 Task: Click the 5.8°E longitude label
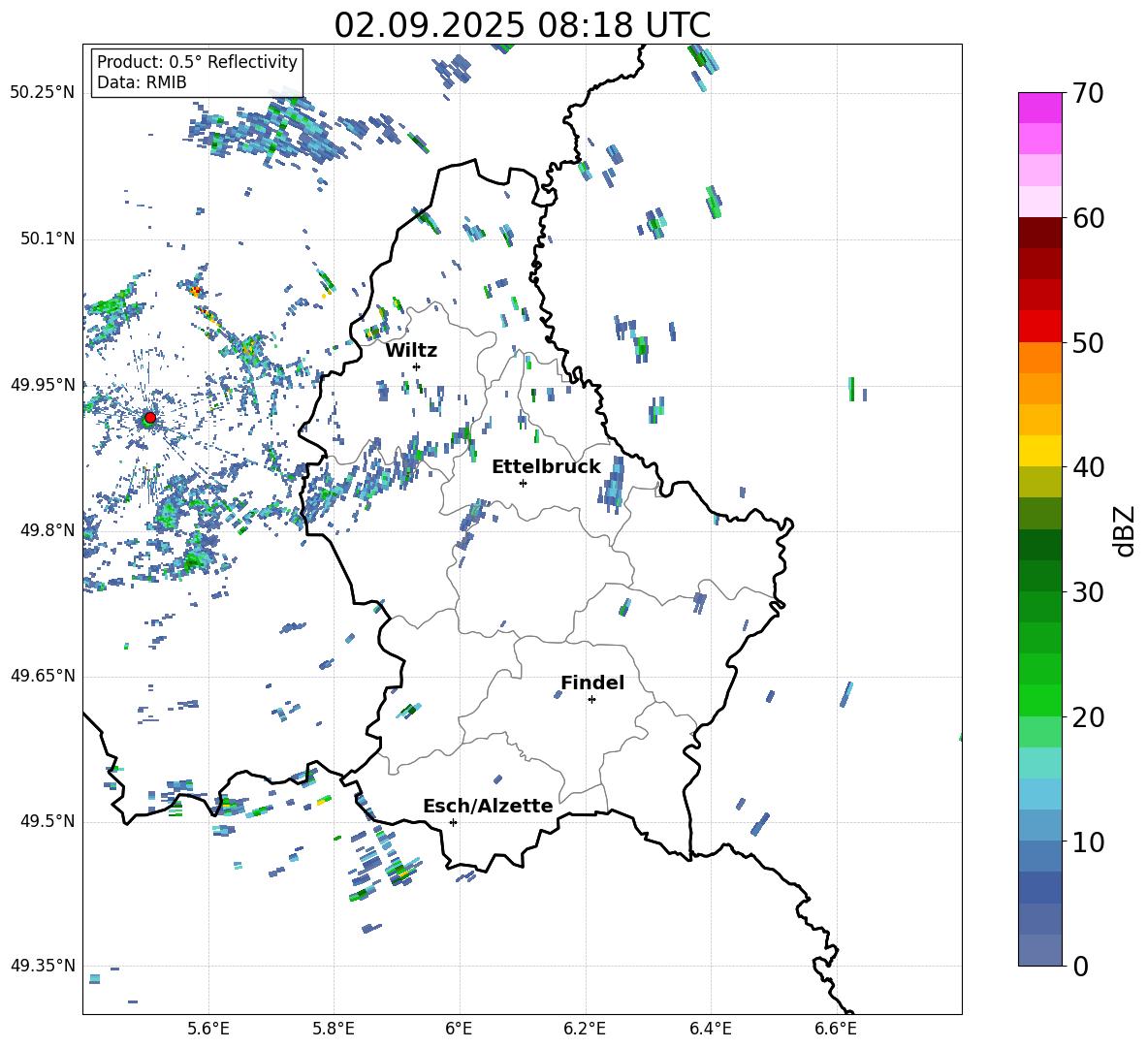pos(334,1029)
